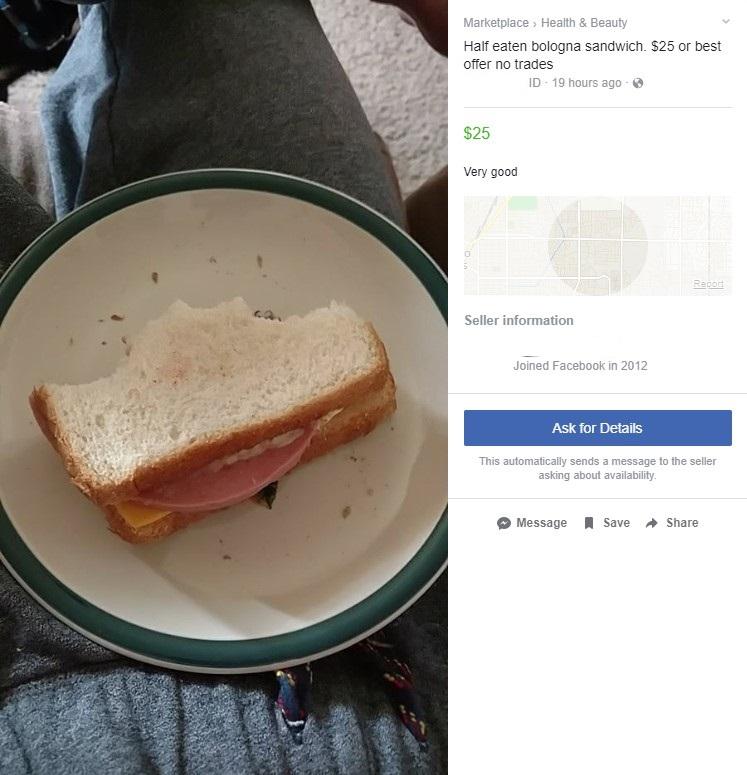Screen dimensions: 747x775
Task: Click the Save label text
Action: pyautogui.click(x=616, y=523)
